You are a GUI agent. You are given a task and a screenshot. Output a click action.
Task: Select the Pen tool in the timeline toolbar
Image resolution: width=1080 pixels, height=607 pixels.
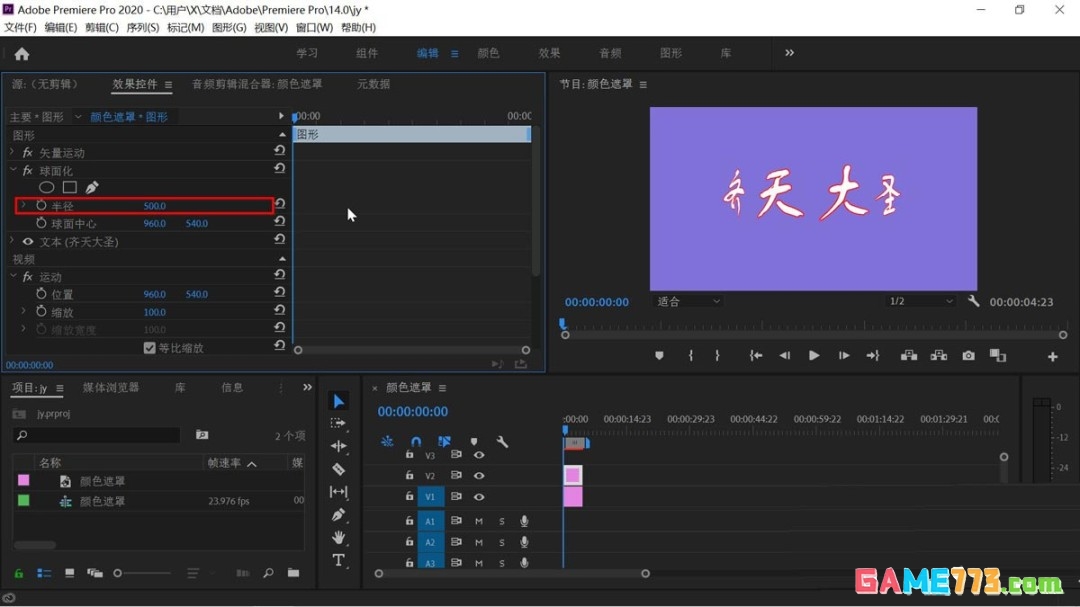pos(338,514)
